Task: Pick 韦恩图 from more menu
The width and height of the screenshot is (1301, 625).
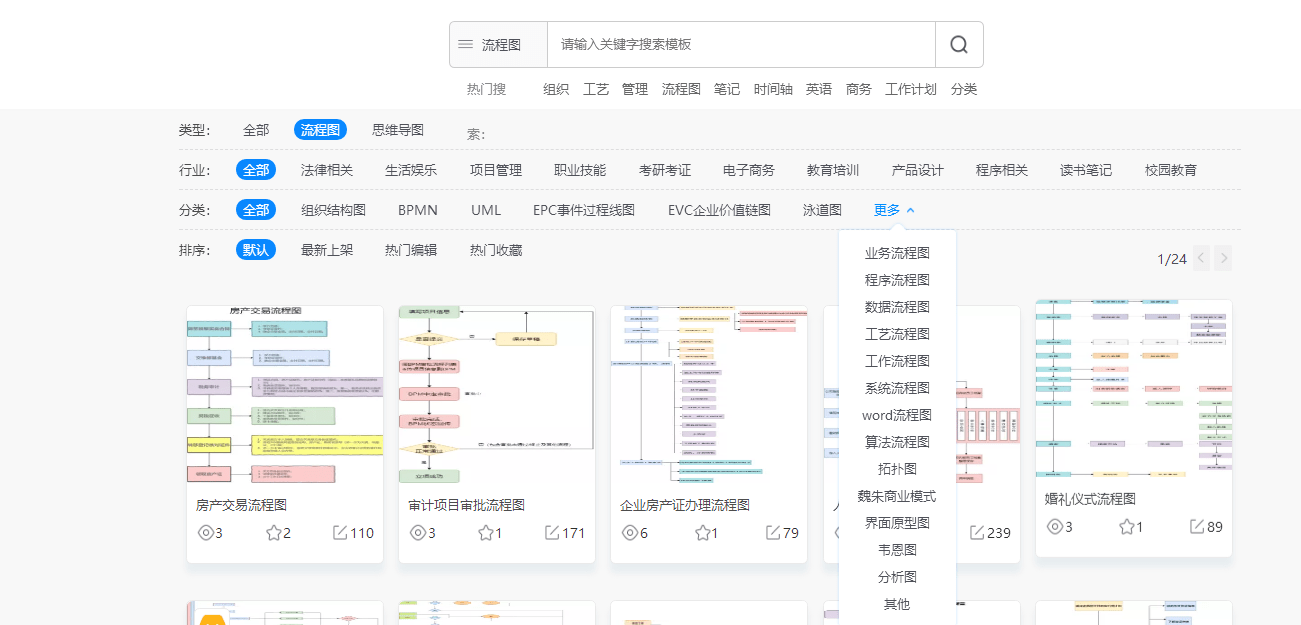Action: click(x=897, y=550)
